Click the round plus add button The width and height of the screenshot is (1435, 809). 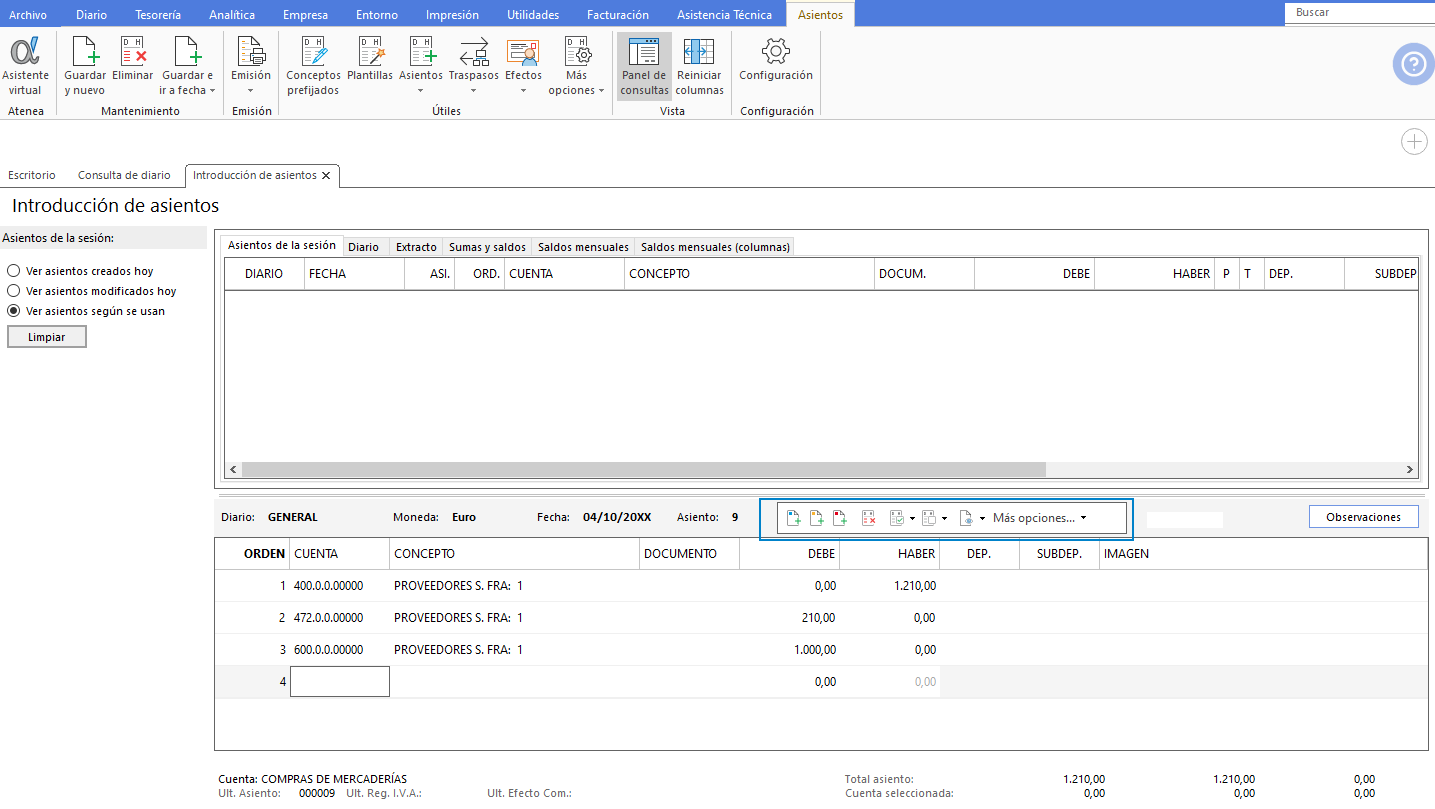click(1414, 142)
